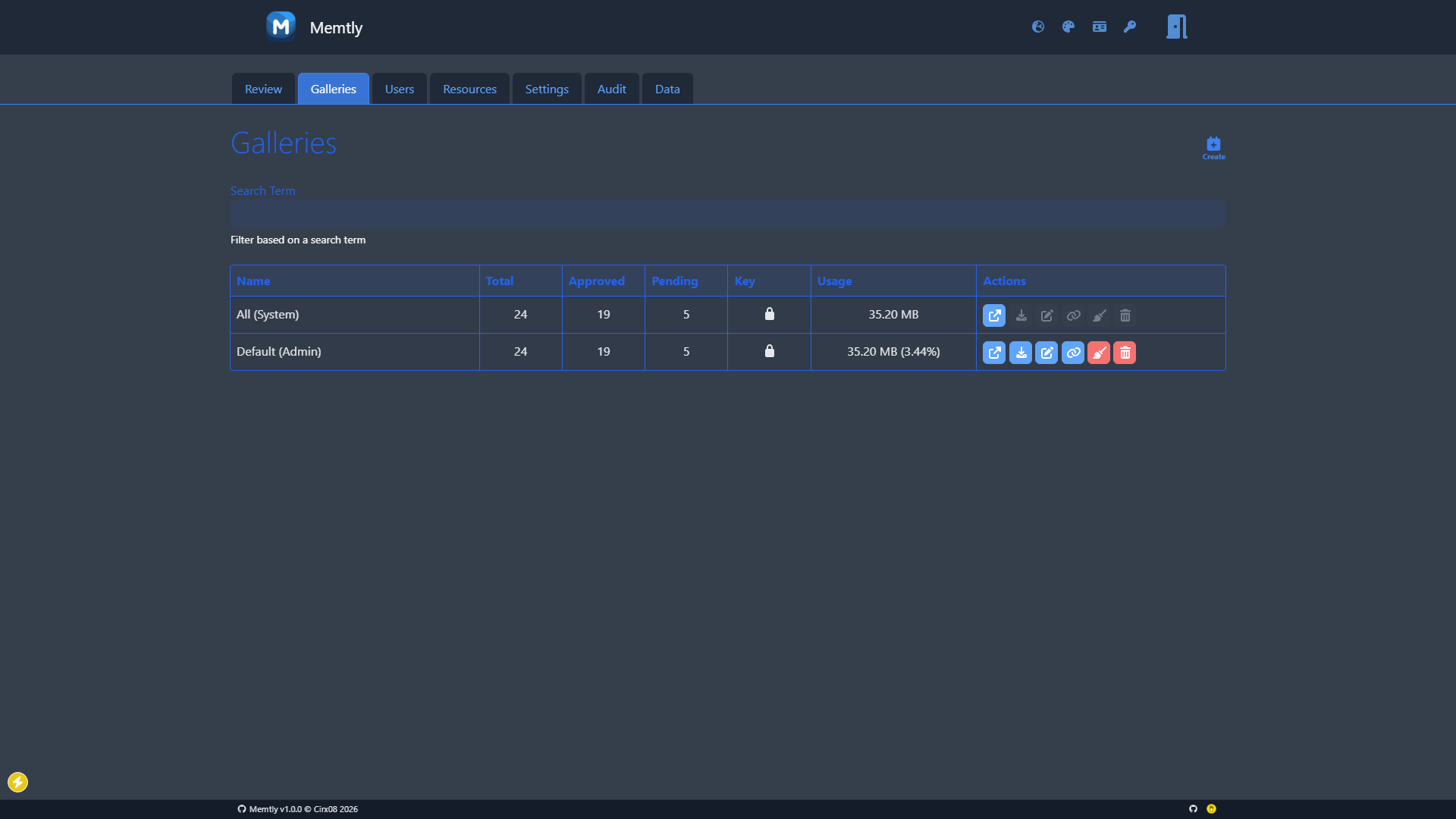The width and height of the screenshot is (1456, 819).
Task: Select the Galleries tab
Action: [x=333, y=89]
